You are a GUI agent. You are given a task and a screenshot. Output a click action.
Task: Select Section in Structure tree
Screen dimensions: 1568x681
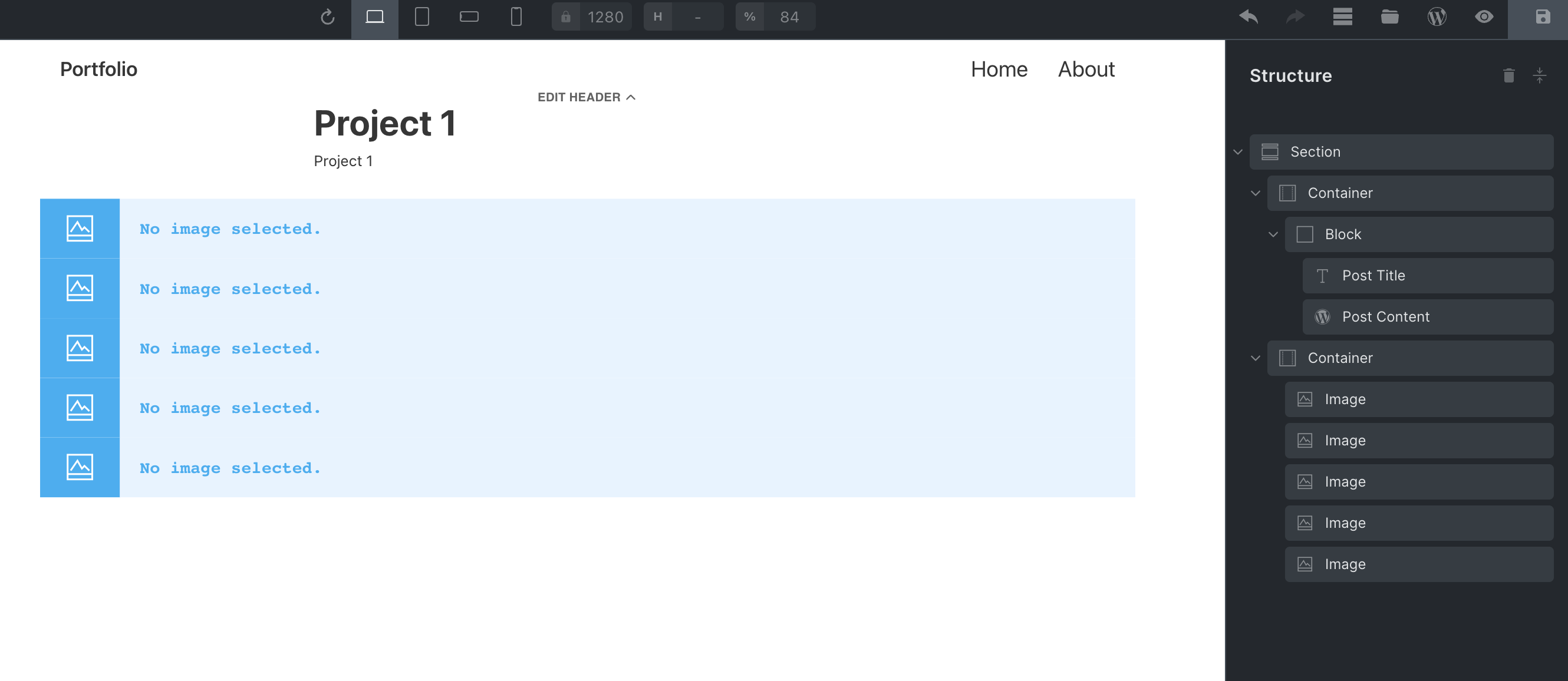pyautogui.click(x=1401, y=152)
